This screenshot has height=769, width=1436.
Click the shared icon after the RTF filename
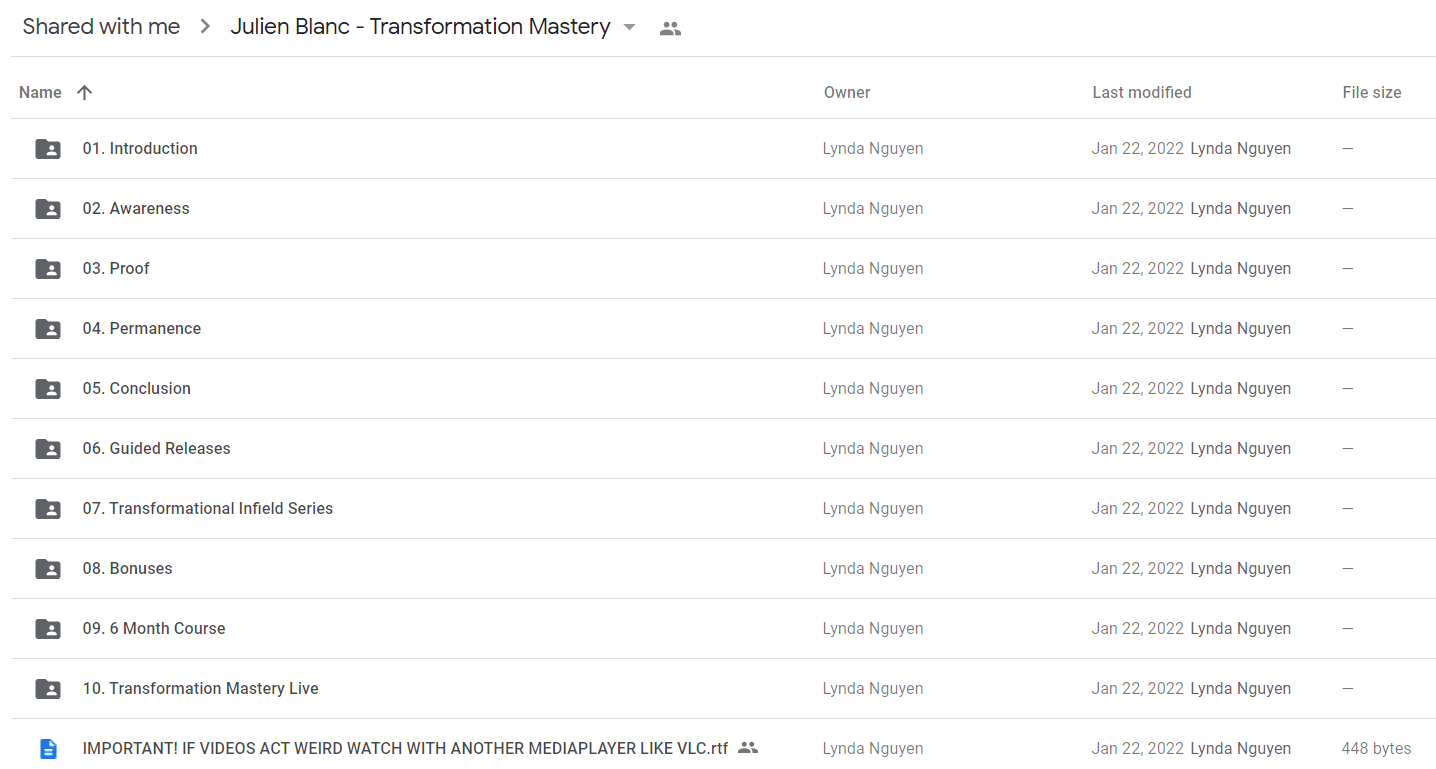pos(747,747)
